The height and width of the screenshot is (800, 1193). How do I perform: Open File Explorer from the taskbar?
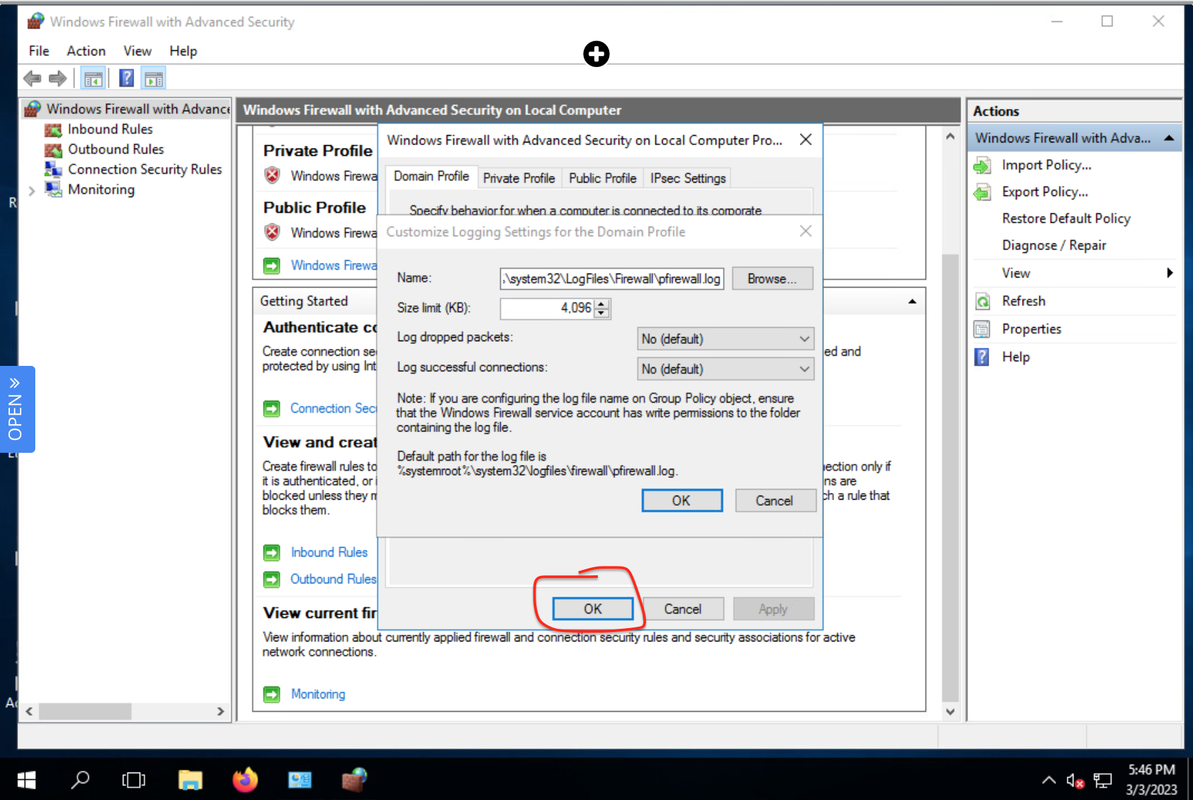[189, 780]
